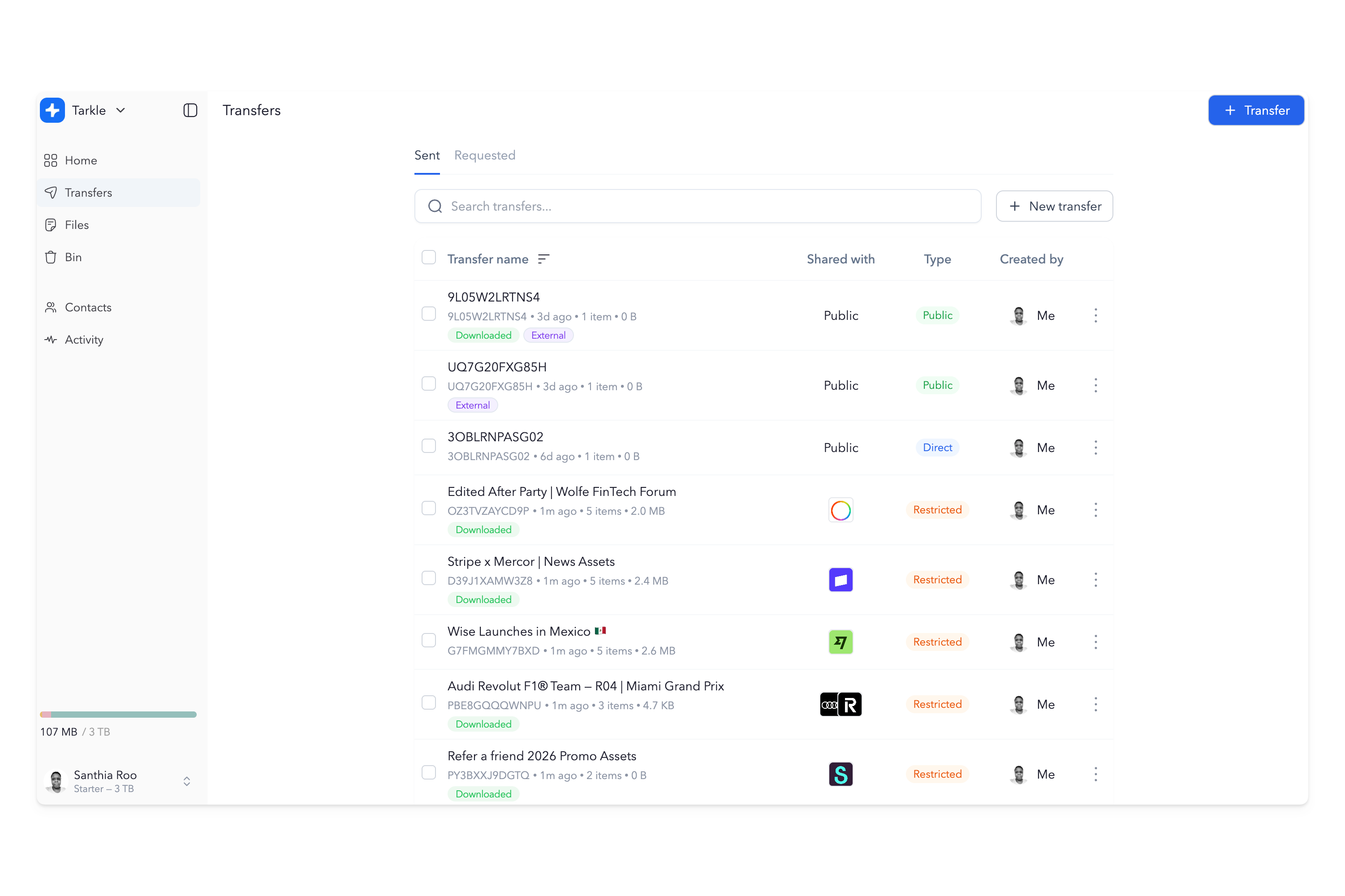Open the three-dot menu for 3OBLRNPASG02

click(1095, 448)
